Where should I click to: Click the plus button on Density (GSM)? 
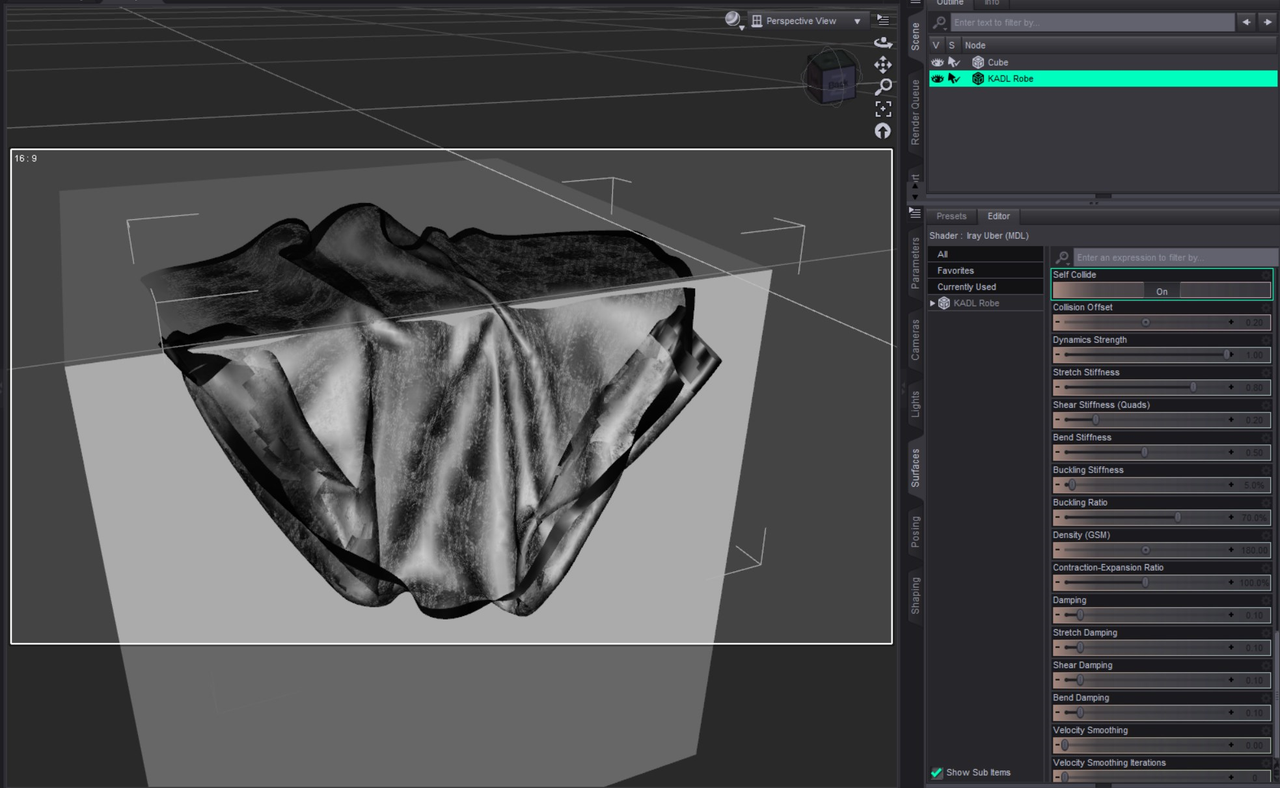(x=1231, y=550)
